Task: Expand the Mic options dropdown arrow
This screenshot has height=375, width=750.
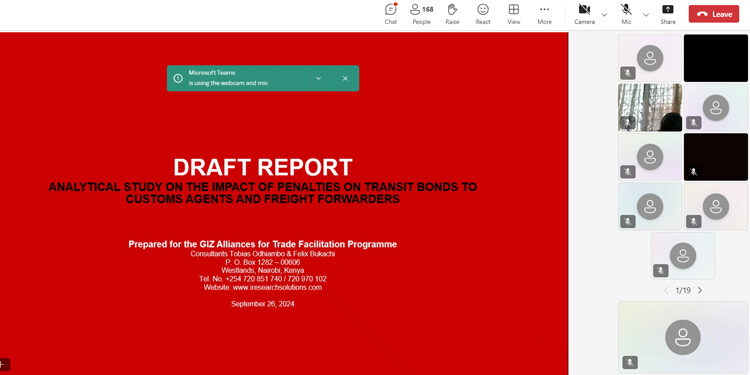Action: tap(646, 15)
